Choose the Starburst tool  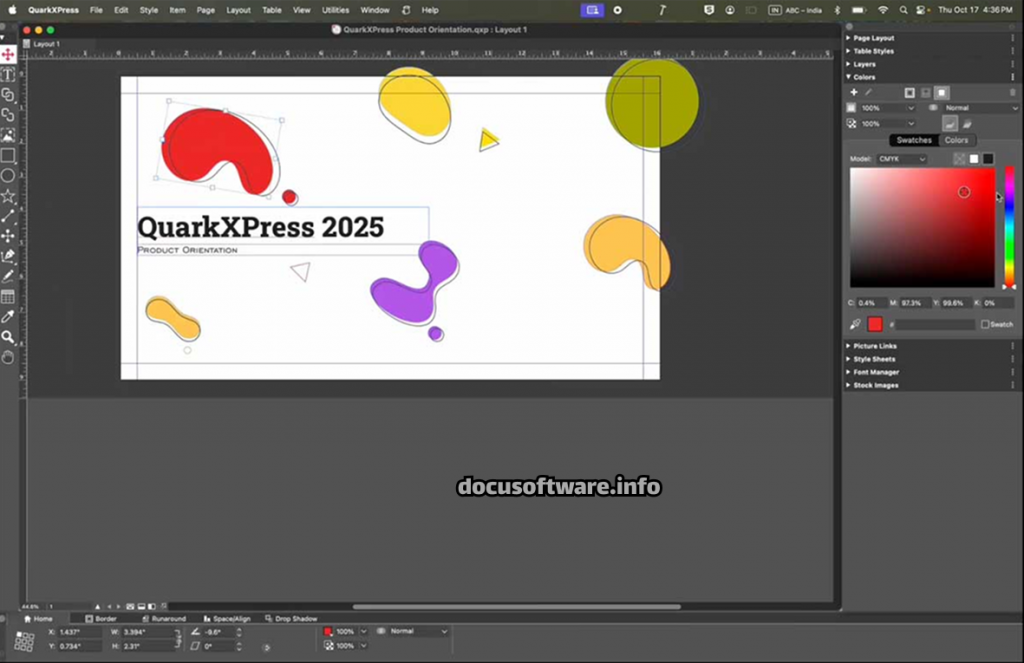point(8,196)
